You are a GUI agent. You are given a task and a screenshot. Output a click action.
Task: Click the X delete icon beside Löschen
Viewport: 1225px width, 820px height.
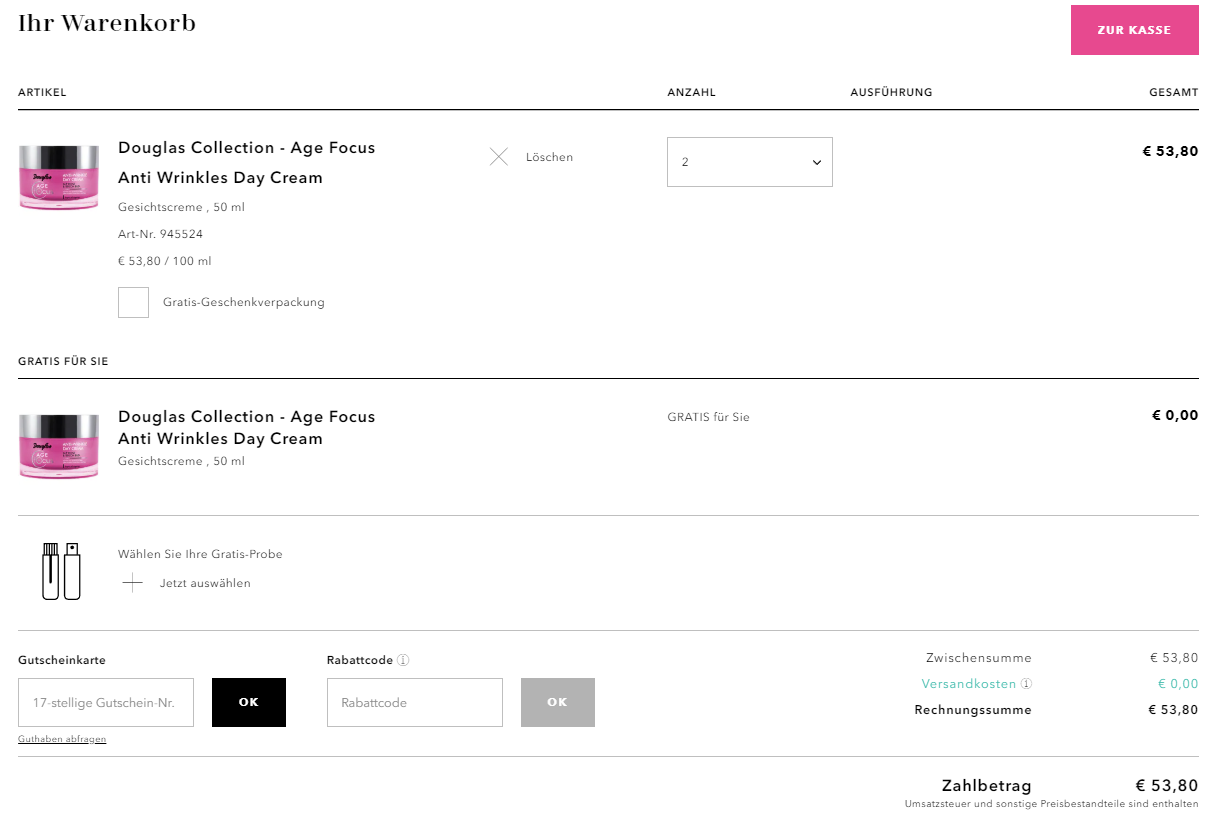[x=498, y=157]
